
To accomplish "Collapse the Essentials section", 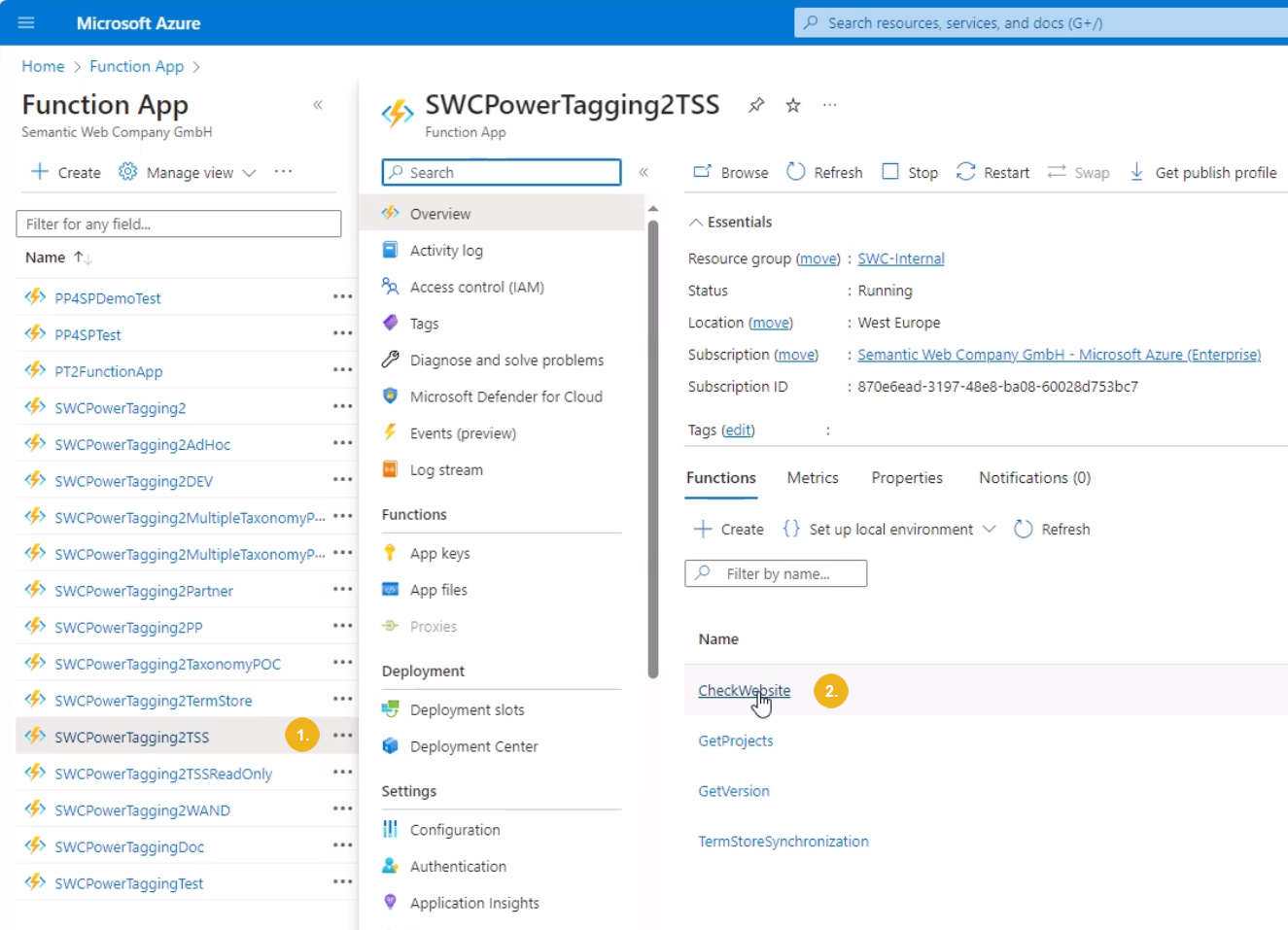I will (x=730, y=222).
